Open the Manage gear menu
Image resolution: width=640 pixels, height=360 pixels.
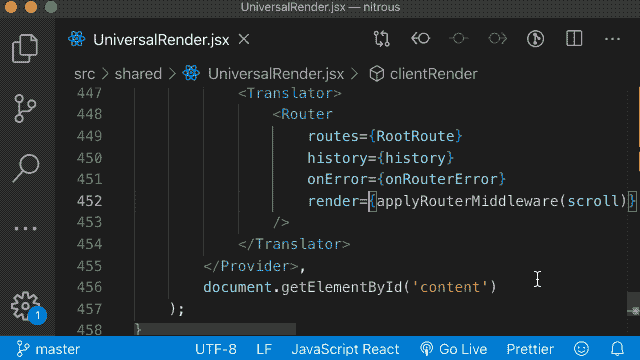coord(25,306)
